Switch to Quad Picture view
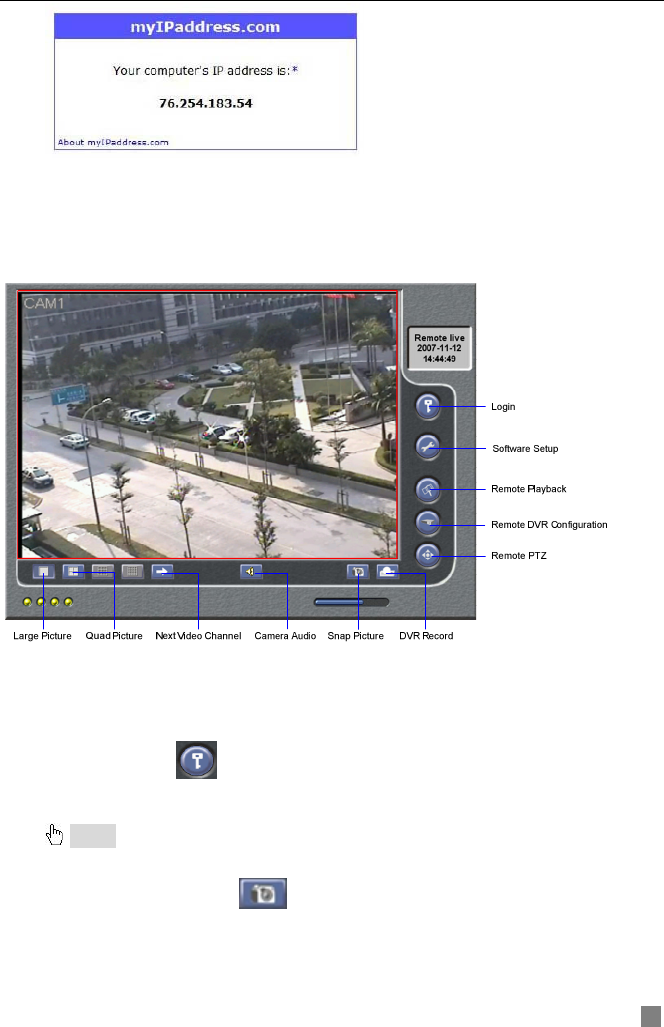This screenshot has width=664, height=1027. click(73, 572)
